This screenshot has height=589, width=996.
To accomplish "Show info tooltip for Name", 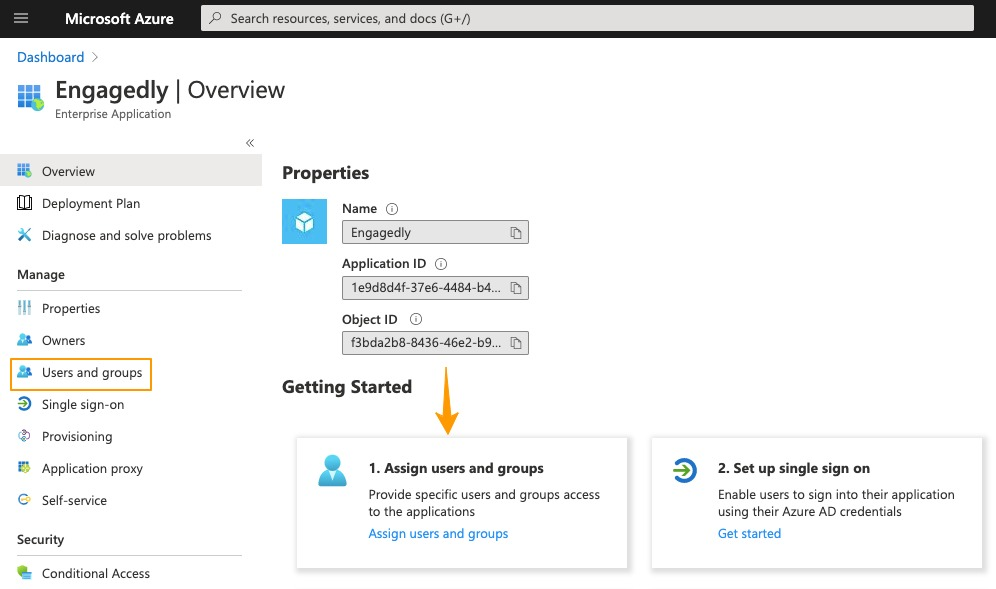I will [392, 208].
